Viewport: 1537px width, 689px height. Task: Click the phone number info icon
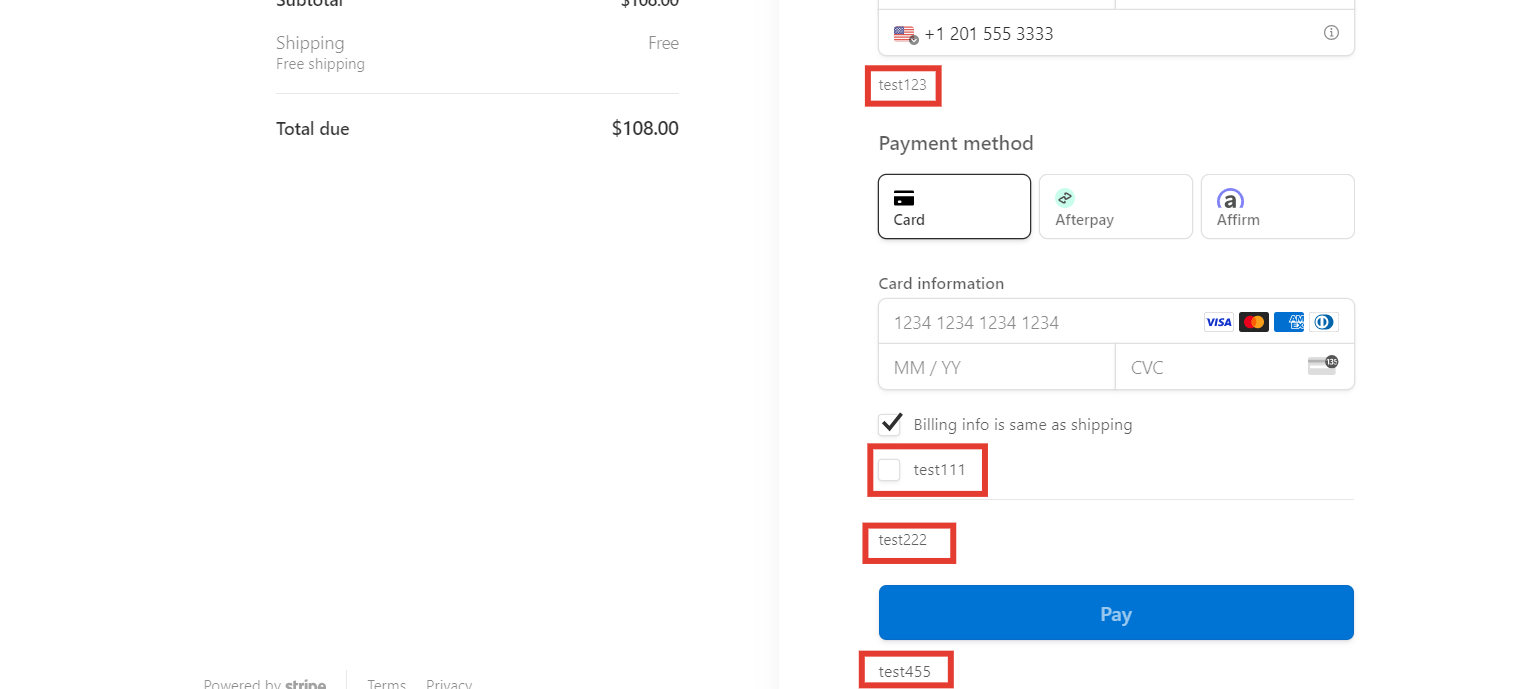(x=1331, y=33)
